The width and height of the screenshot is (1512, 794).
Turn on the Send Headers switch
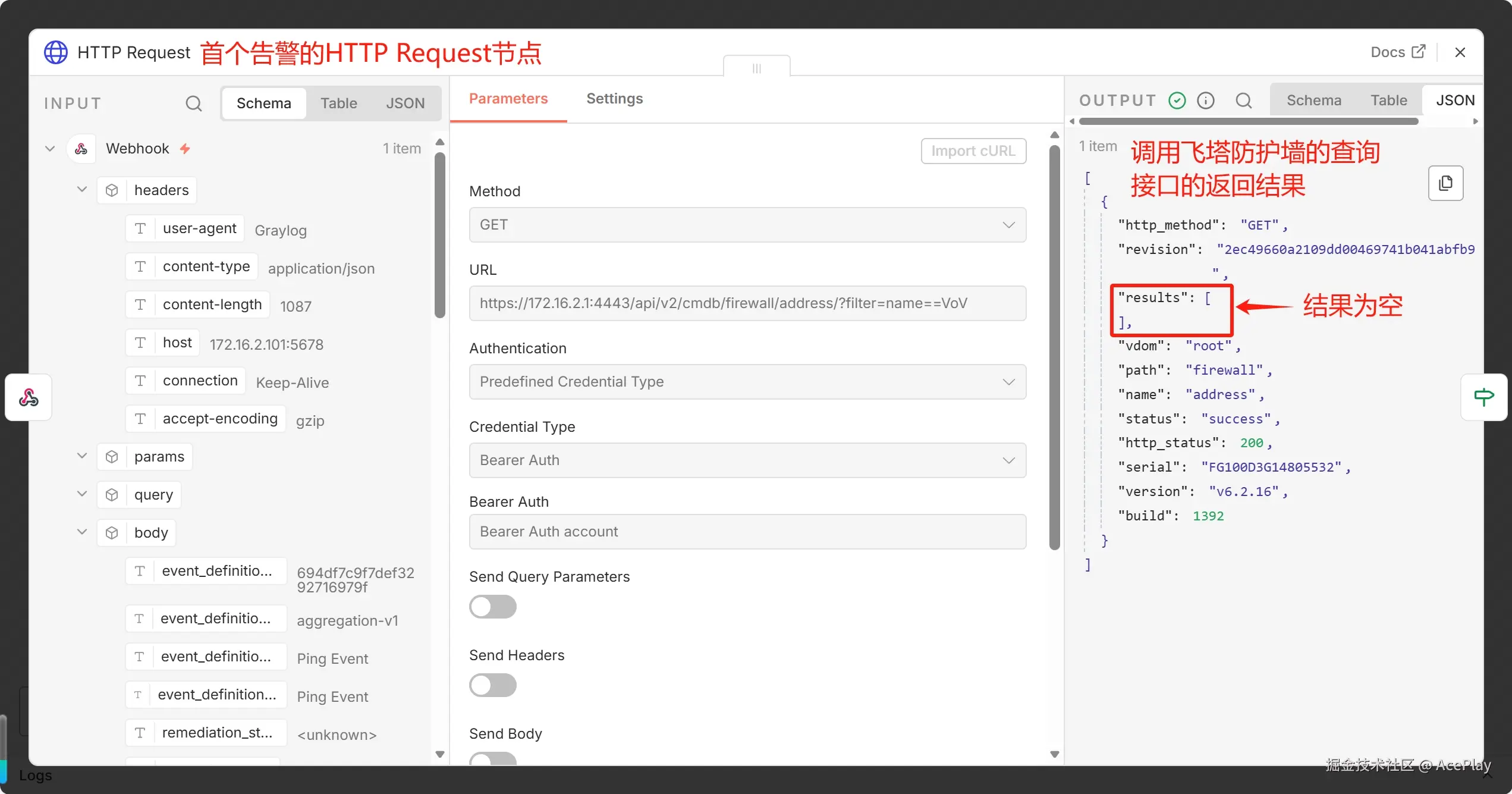[492, 685]
